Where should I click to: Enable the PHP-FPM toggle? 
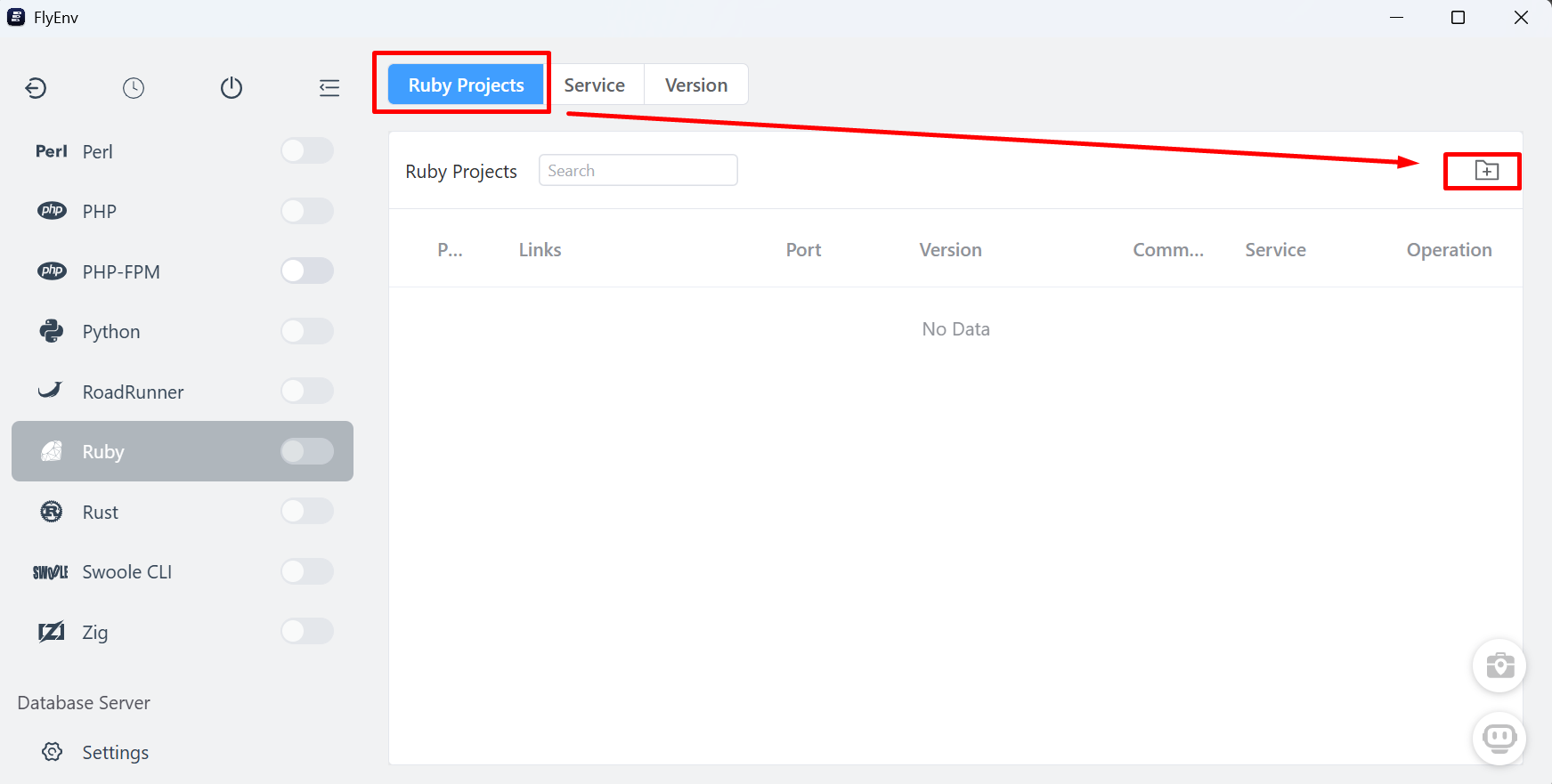pos(307,271)
